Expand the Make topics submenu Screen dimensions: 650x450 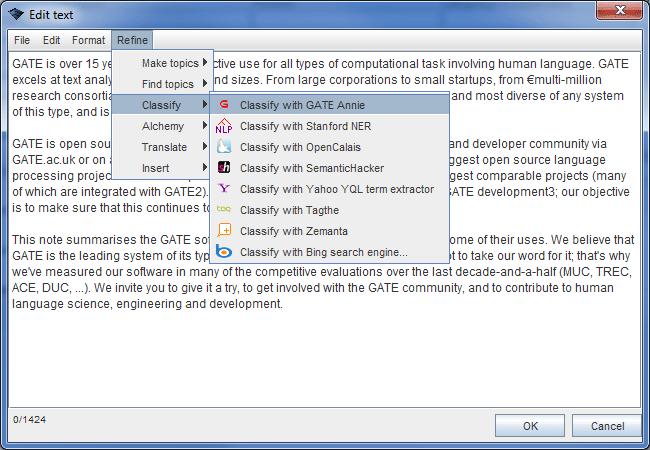[x=162, y=63]
